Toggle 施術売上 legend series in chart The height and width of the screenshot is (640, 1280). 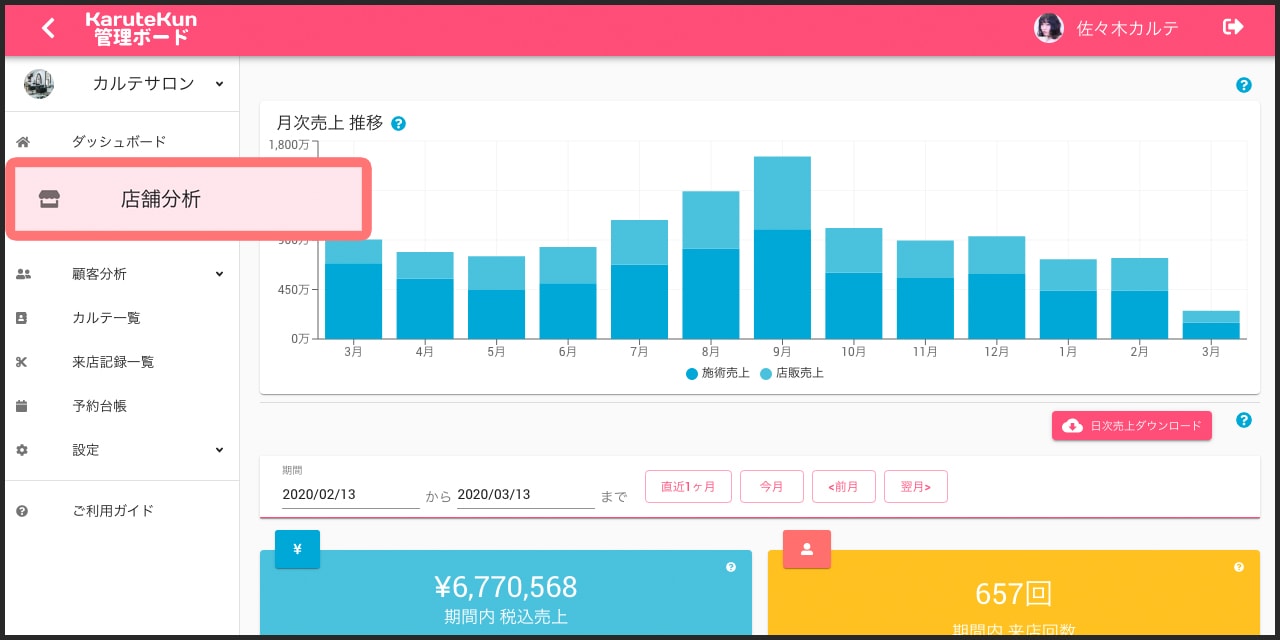click(718, 373)
